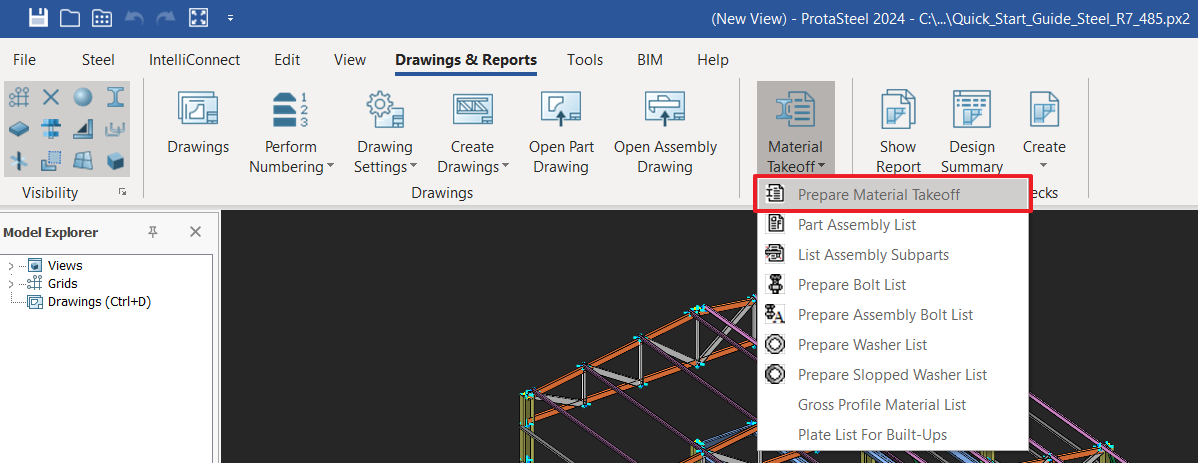Toggle sphere visibility icon in Visibility group

[84, 97]
